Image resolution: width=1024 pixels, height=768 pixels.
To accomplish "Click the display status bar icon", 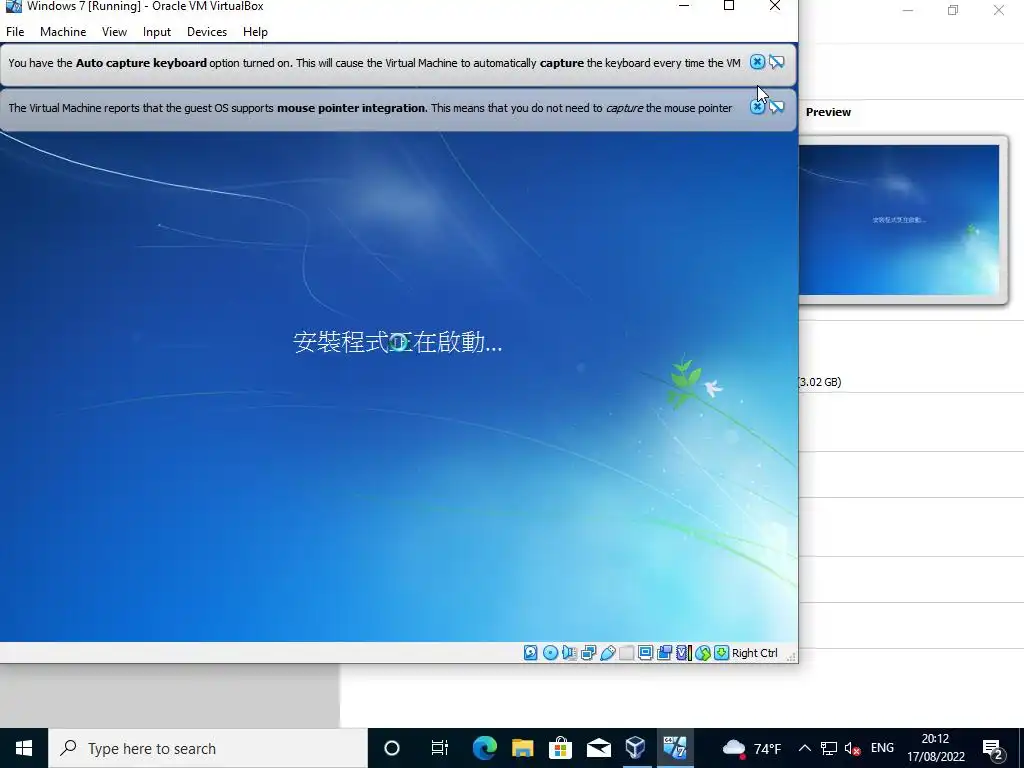I will click(645, 652).
